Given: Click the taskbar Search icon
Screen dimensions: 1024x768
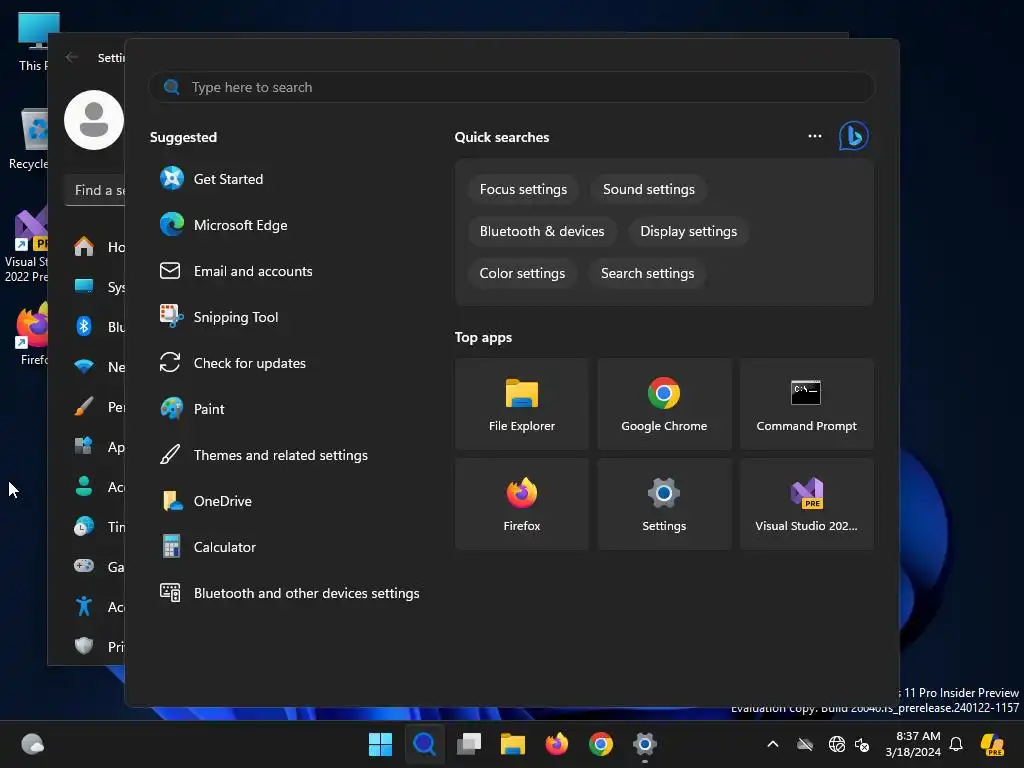Looking at the screenshot, I should 424,744.
